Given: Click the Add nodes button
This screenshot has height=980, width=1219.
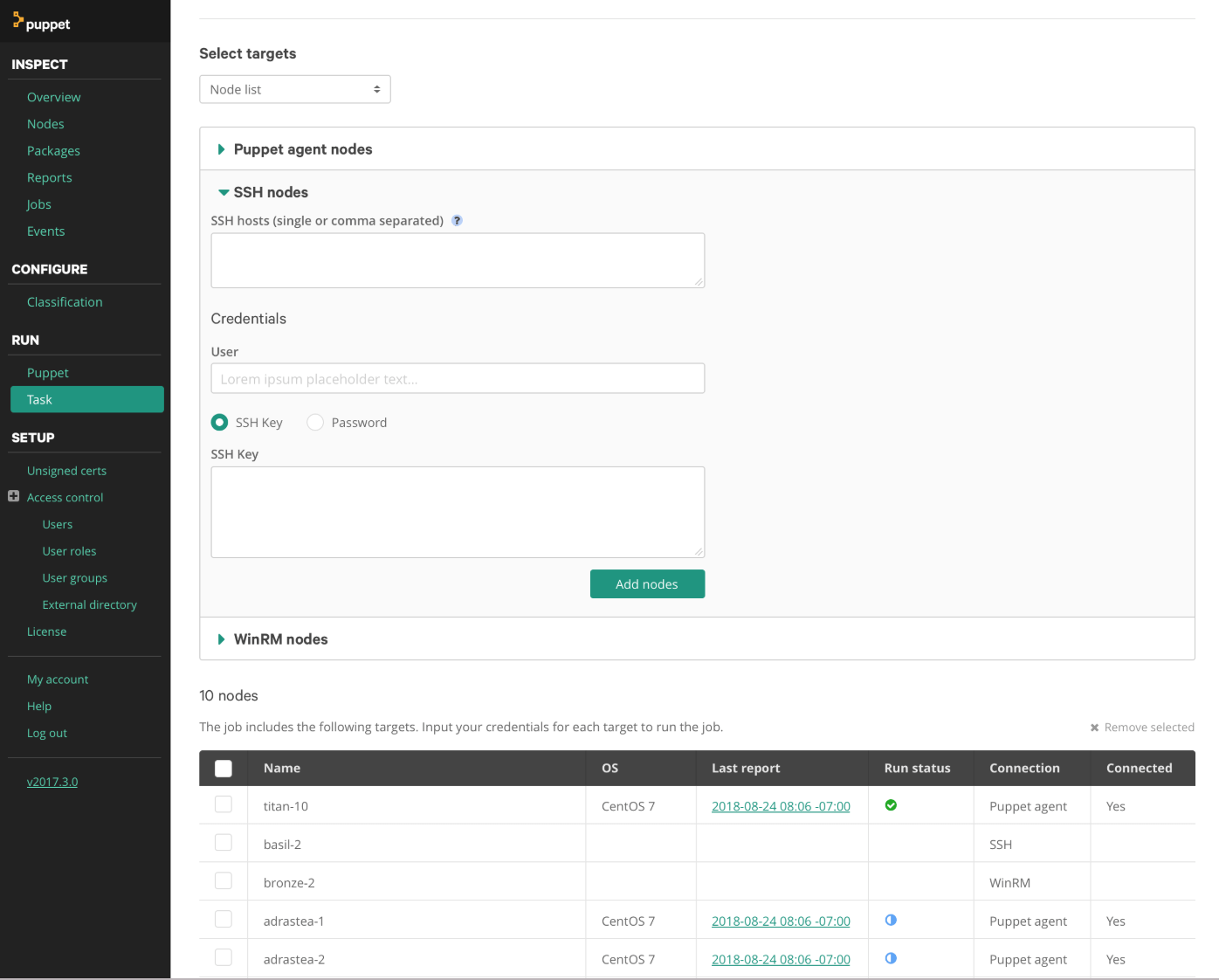Looking at the screenshot, I should coord(647,583).
